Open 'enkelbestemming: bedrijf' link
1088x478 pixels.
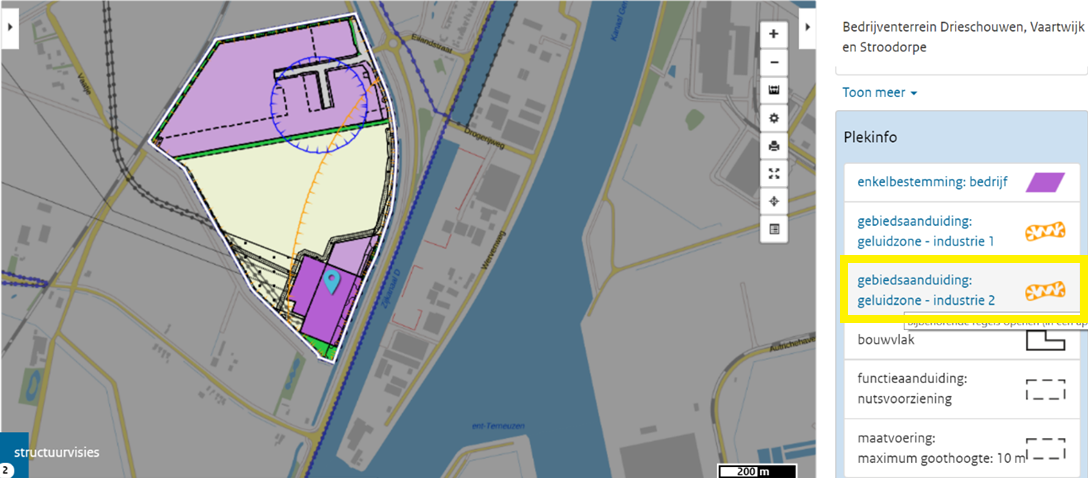931,182
